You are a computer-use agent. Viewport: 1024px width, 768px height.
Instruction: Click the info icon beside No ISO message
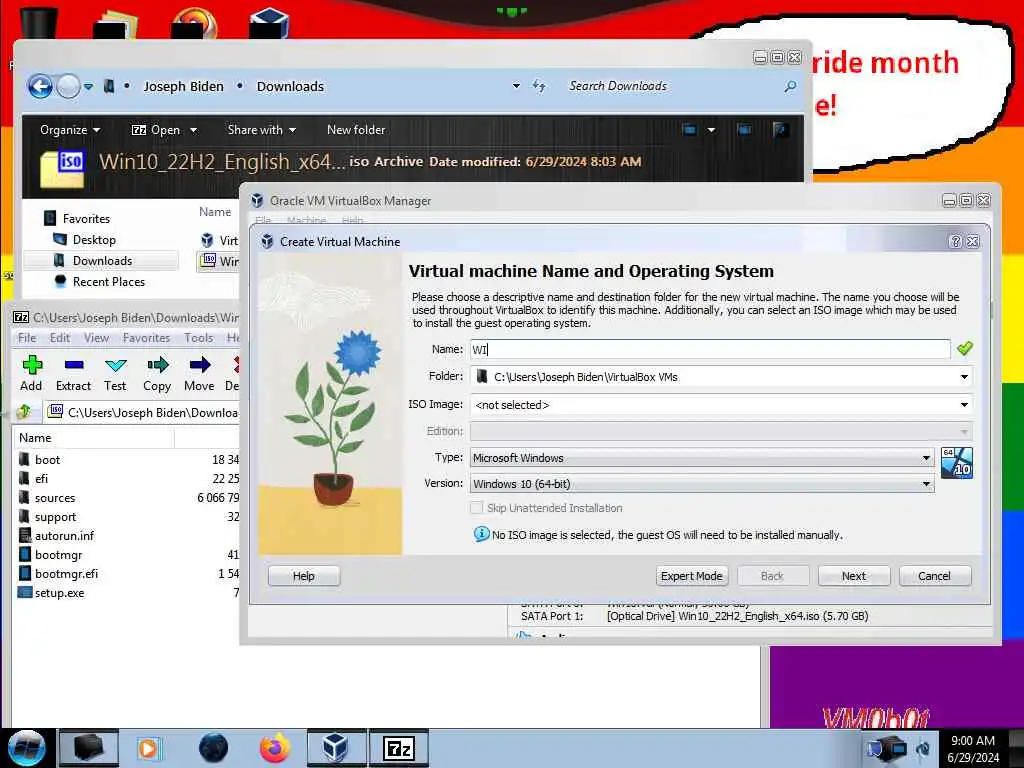(x=481, y=534)
